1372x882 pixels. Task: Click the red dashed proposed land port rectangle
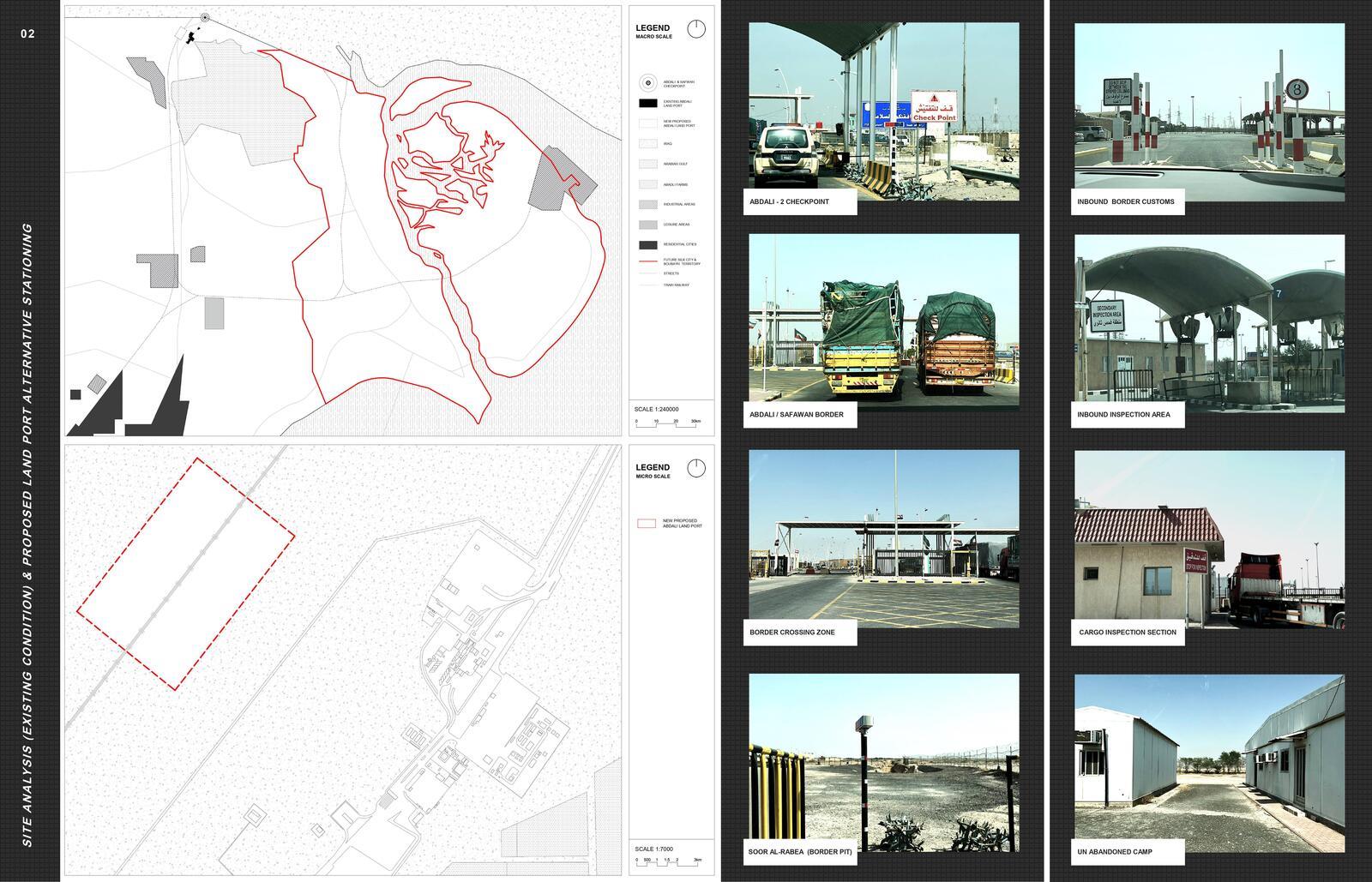pos(186,573)
